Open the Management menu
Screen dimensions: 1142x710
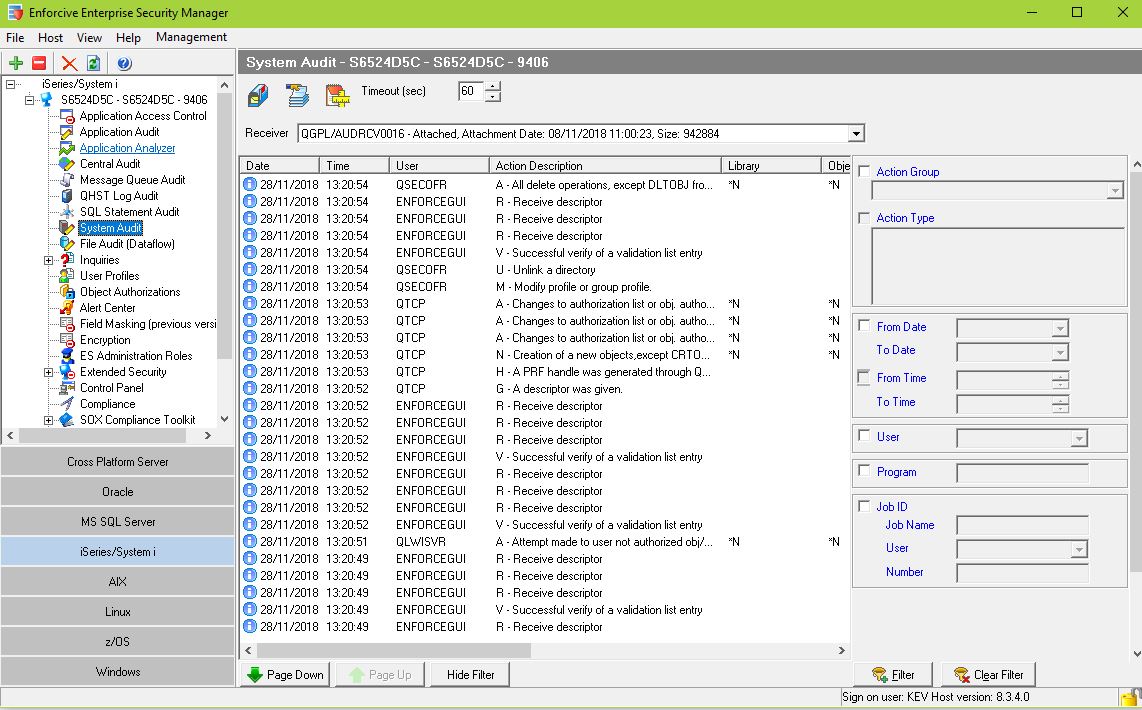pos(191,37)
